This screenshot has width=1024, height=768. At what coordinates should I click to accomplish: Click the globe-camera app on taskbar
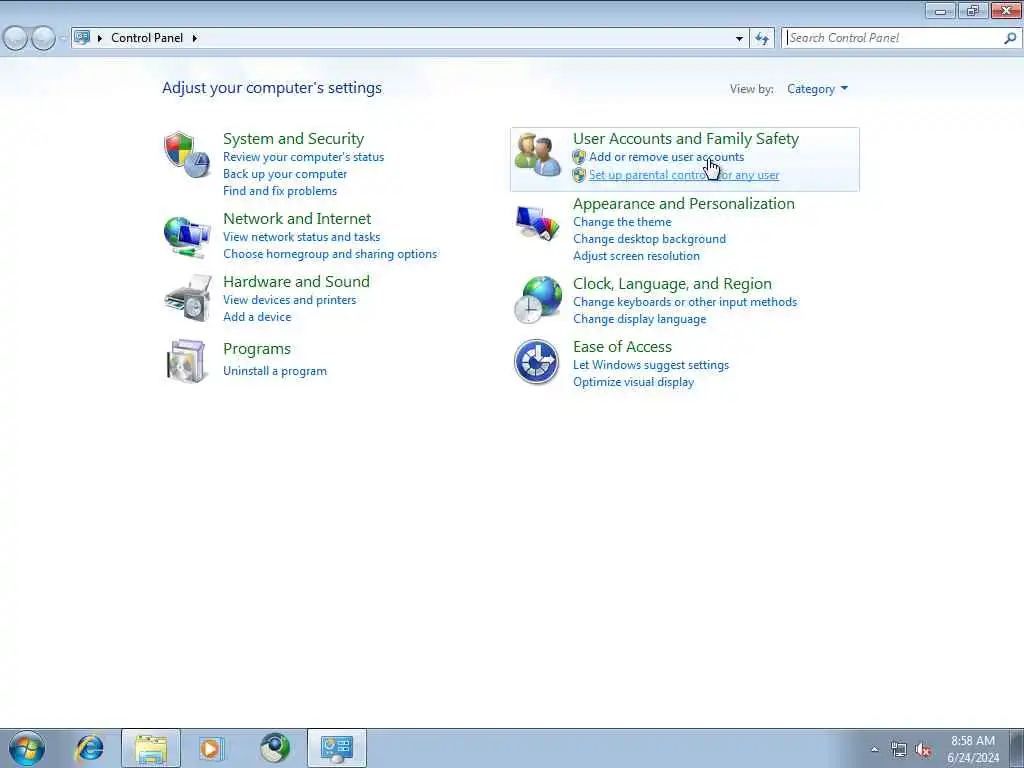275,748
